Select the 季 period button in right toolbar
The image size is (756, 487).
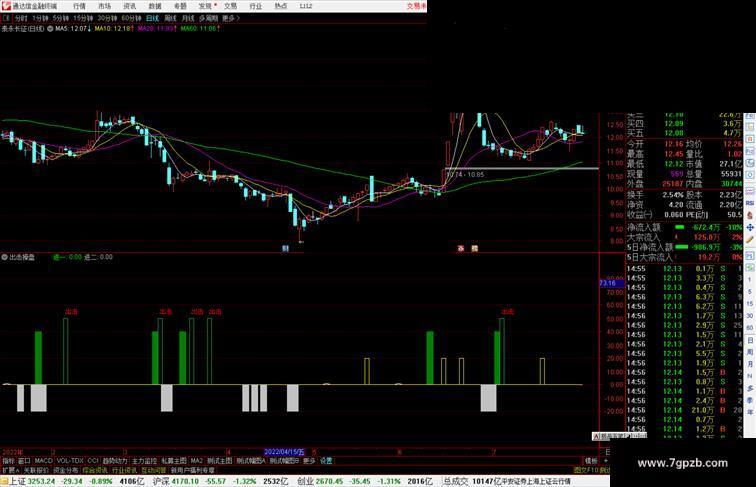pos(750,400)
